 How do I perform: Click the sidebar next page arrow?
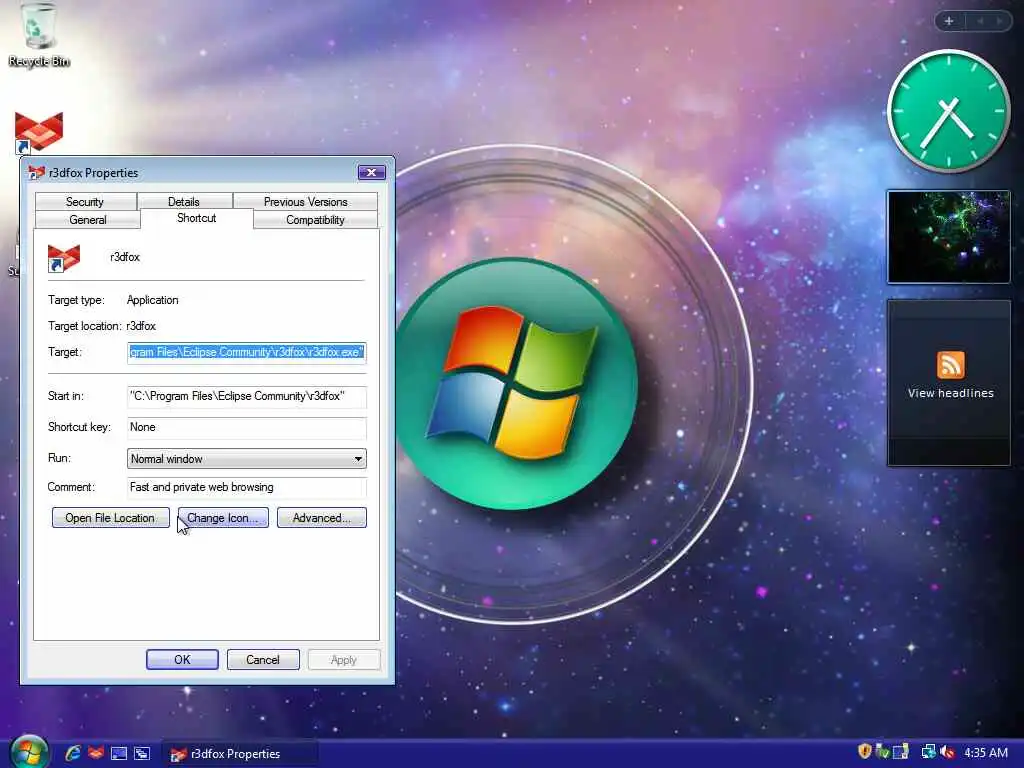point(999,21)
